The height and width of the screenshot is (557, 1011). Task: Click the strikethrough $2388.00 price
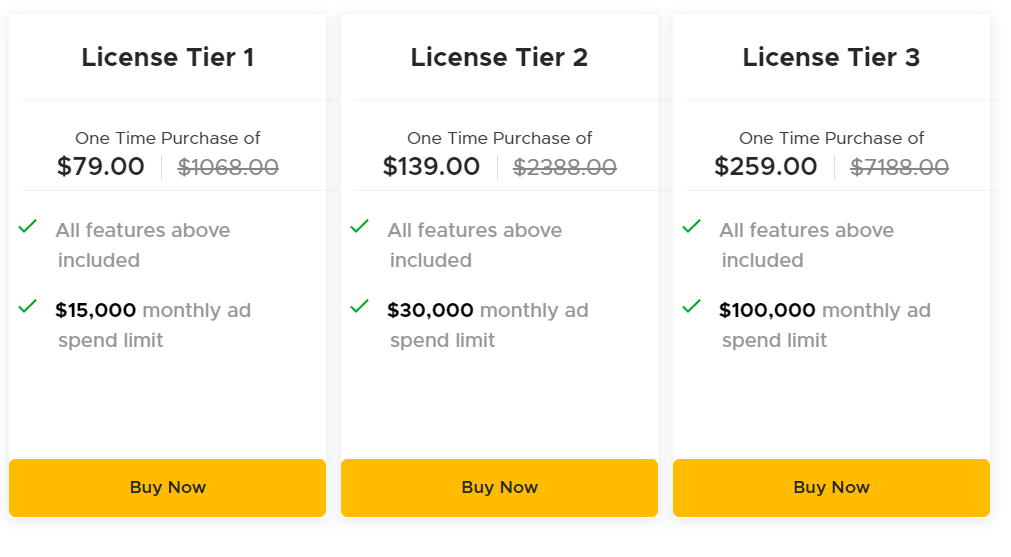565,168
